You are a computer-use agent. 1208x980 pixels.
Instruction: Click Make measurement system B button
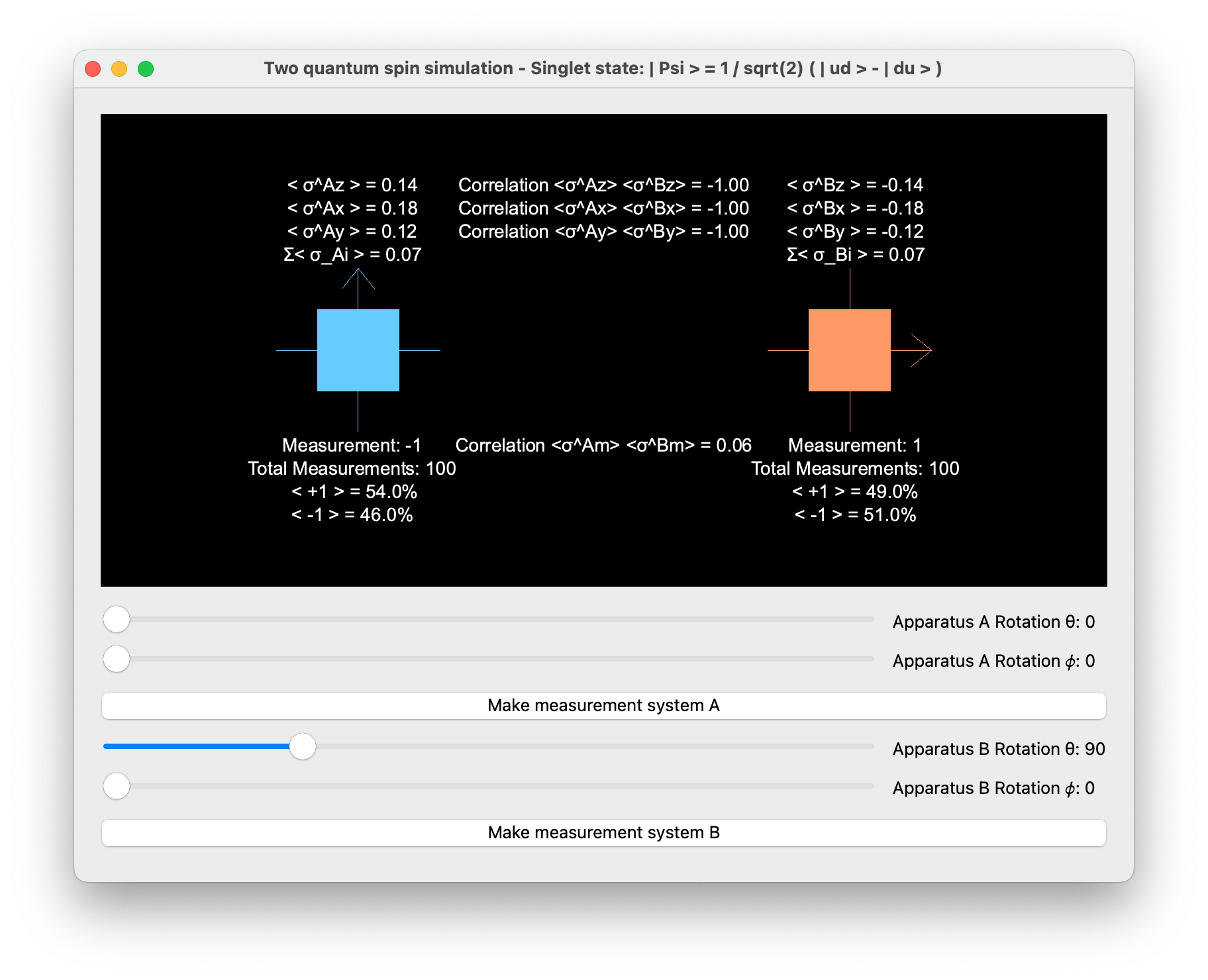tap(603, 832)
